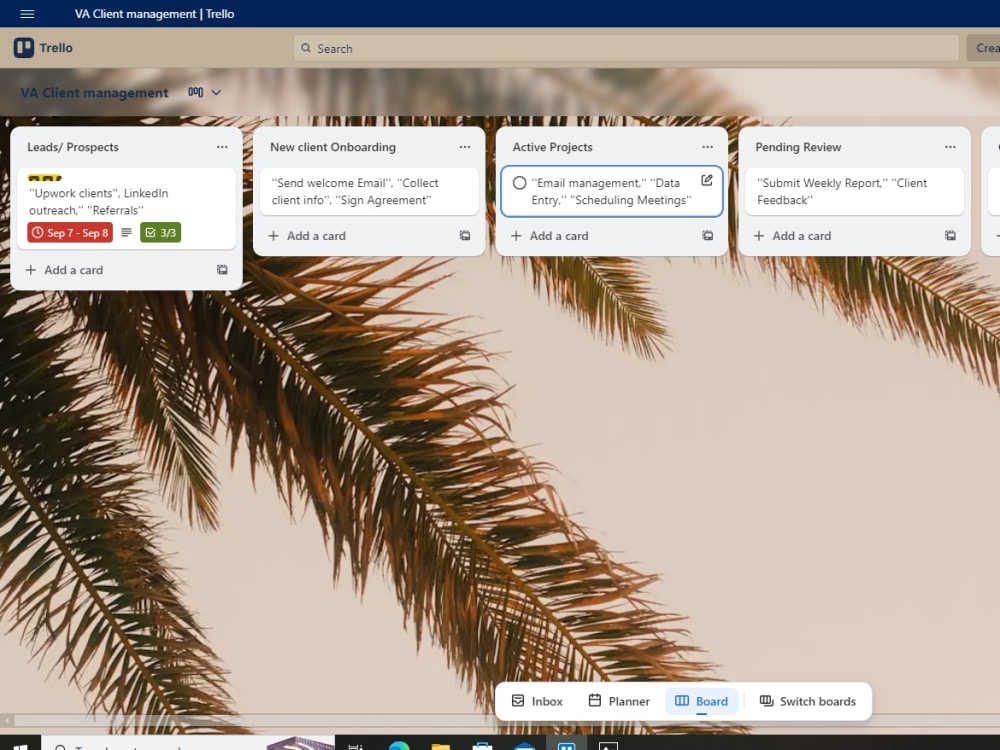The width and height of the screenshot is (1000, 750).
Task: Click template icon in New client Onboarding list
Action: pos(465,236)
